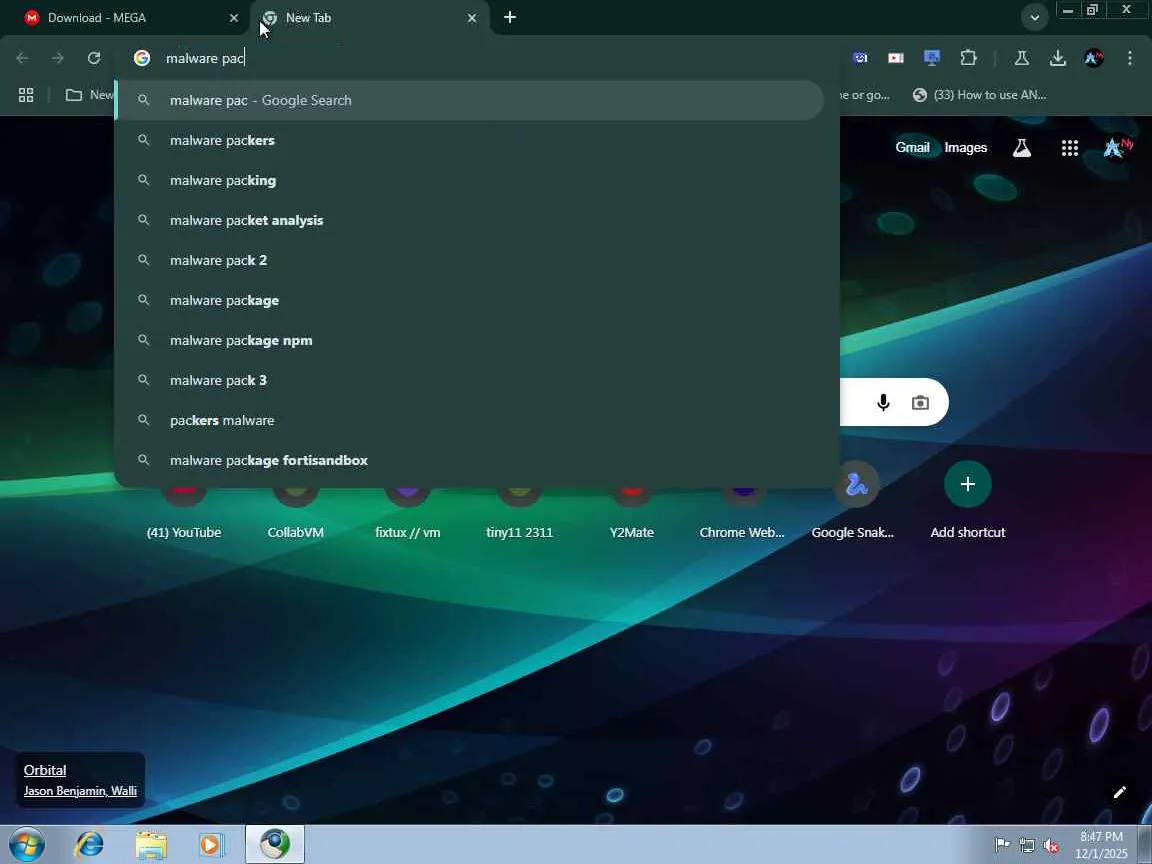Click the network tray icon
The height and width of the screenshot is (864, 1152).
click(1027, 846)
